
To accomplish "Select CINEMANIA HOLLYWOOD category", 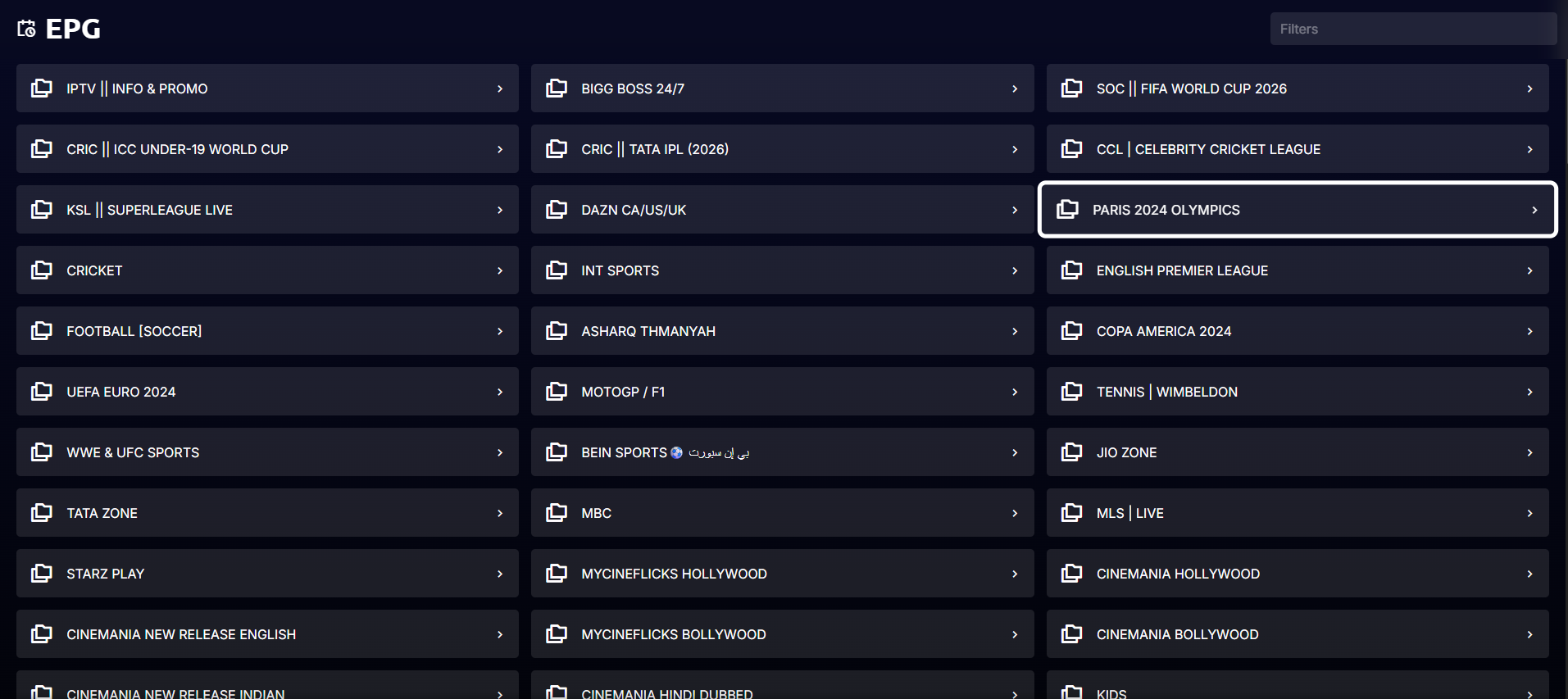I will click(1298, 574).
